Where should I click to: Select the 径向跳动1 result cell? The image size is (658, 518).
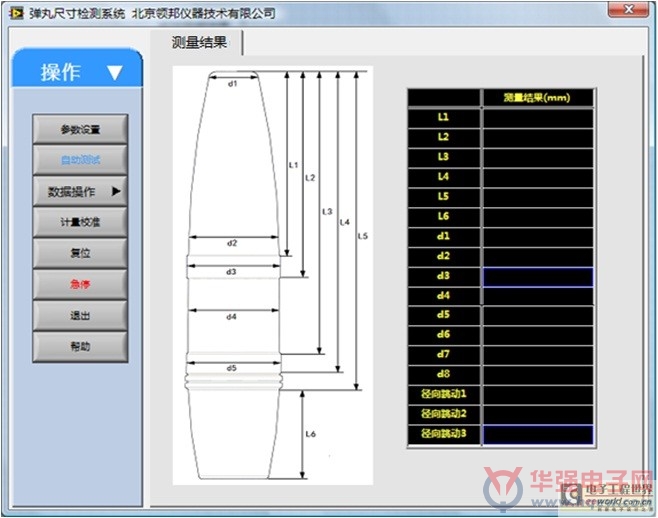(538, 394)
